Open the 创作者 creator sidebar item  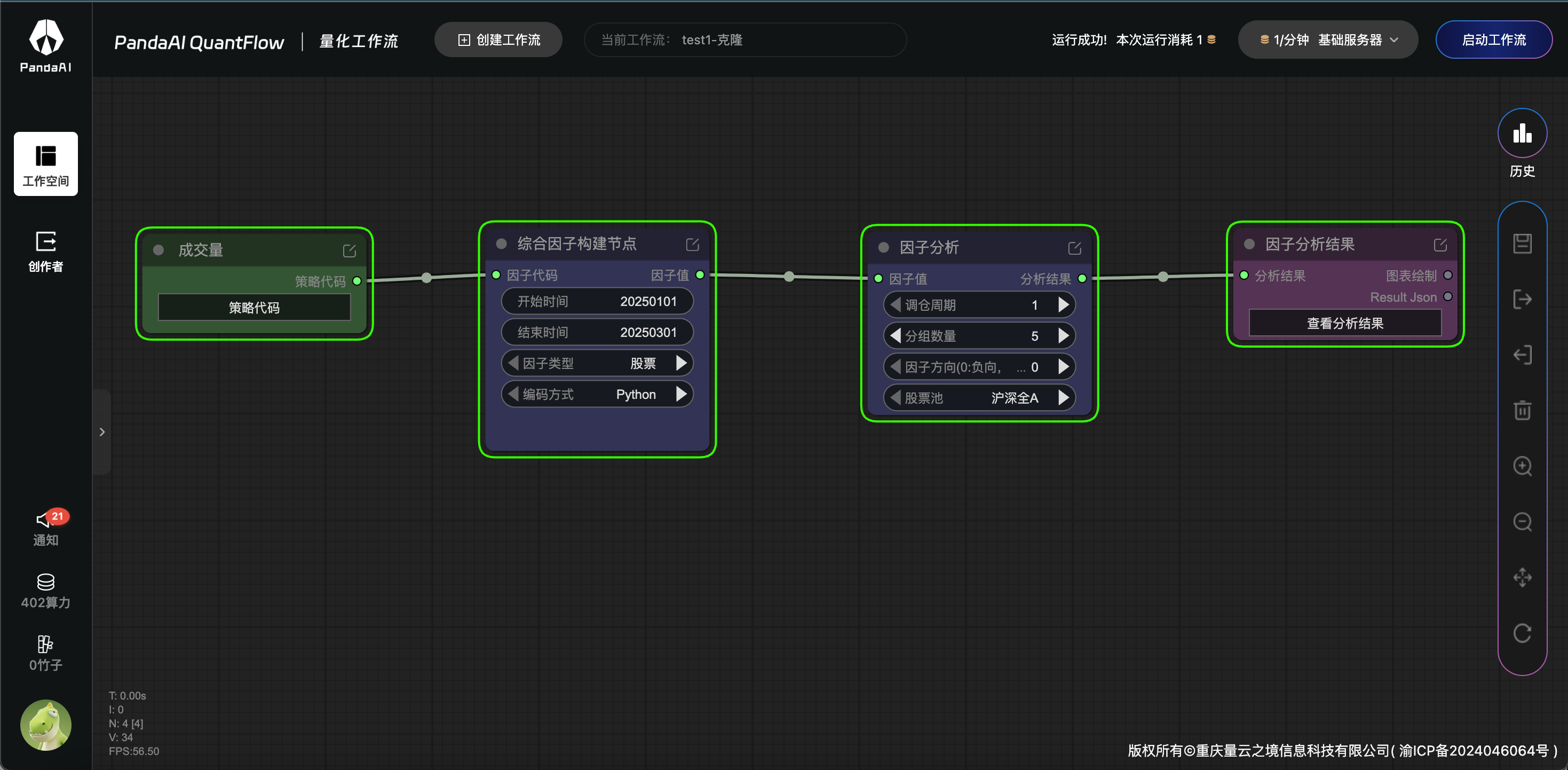[x=46, y=252]
